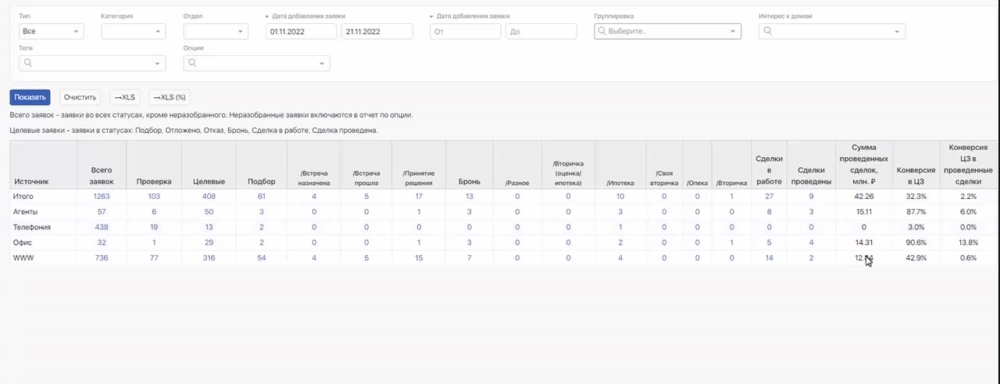Export the report with the →XLS button

pos(124,98)
